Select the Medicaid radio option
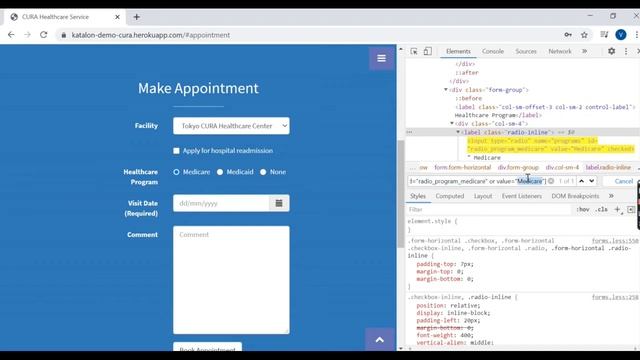640x360 pixels. click(x=220, y=172)
